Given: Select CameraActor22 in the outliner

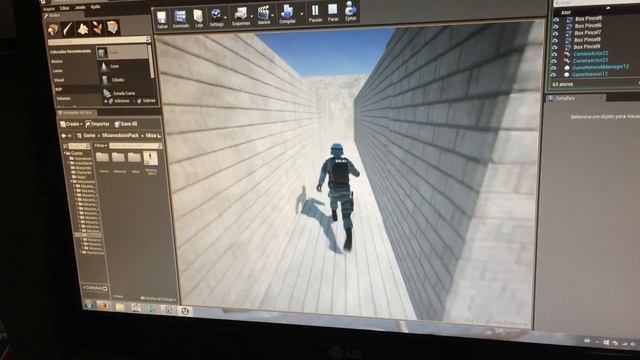Looking at the screenshot, I should pyautogui.click(x=590, y=53).
